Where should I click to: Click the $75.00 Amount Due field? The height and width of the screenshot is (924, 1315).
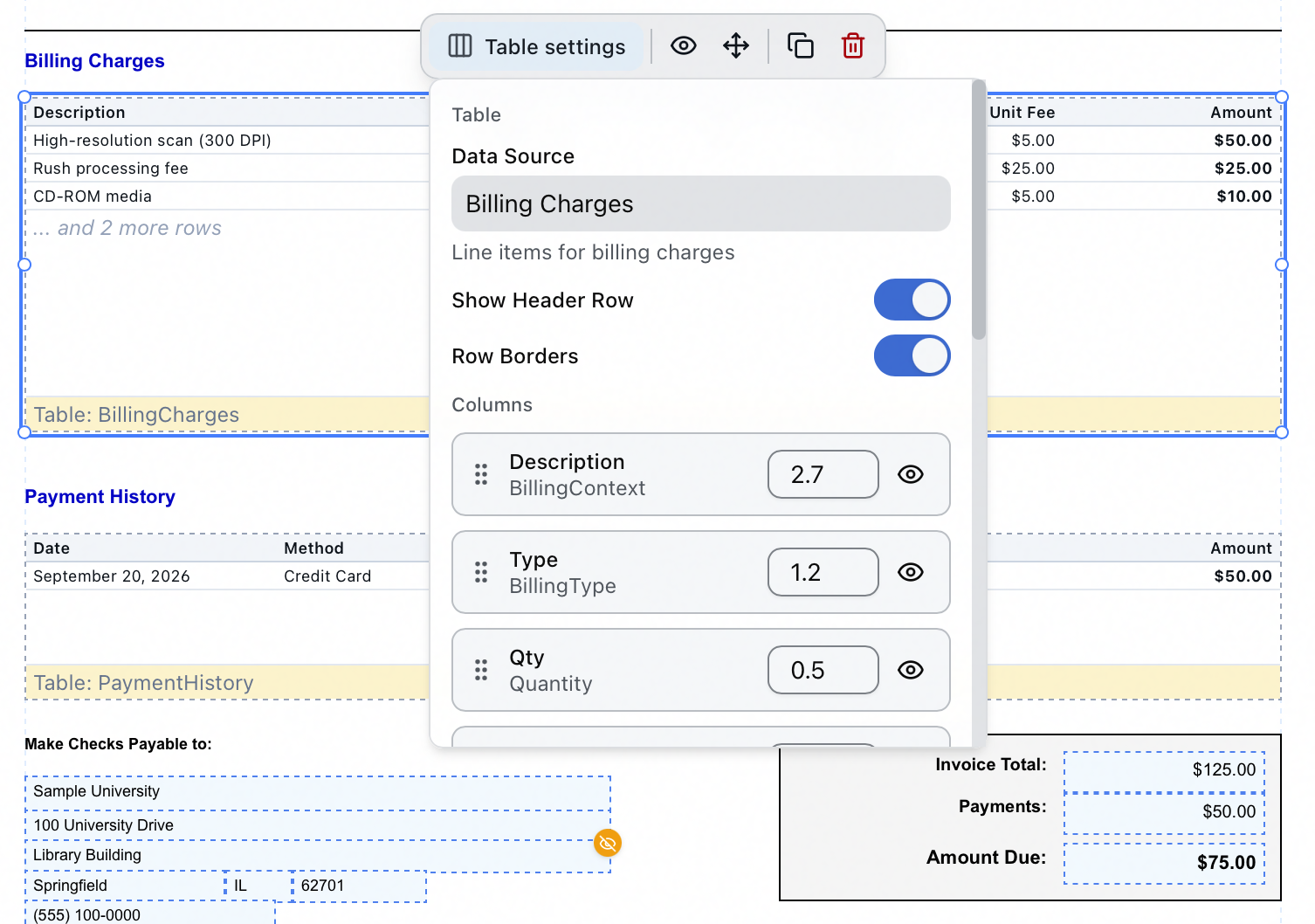coord(1164,863)
